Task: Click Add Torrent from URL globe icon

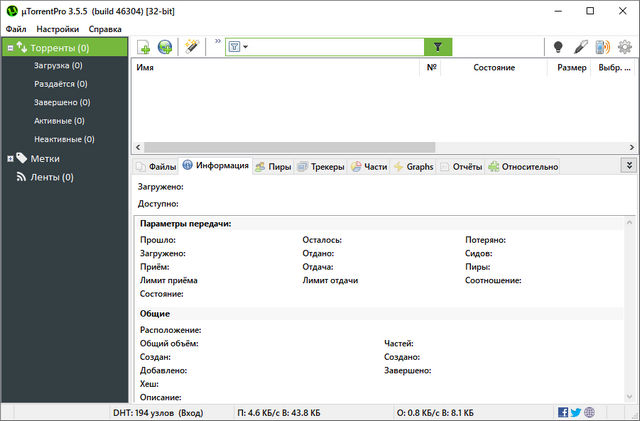Action: click(165, 47)
